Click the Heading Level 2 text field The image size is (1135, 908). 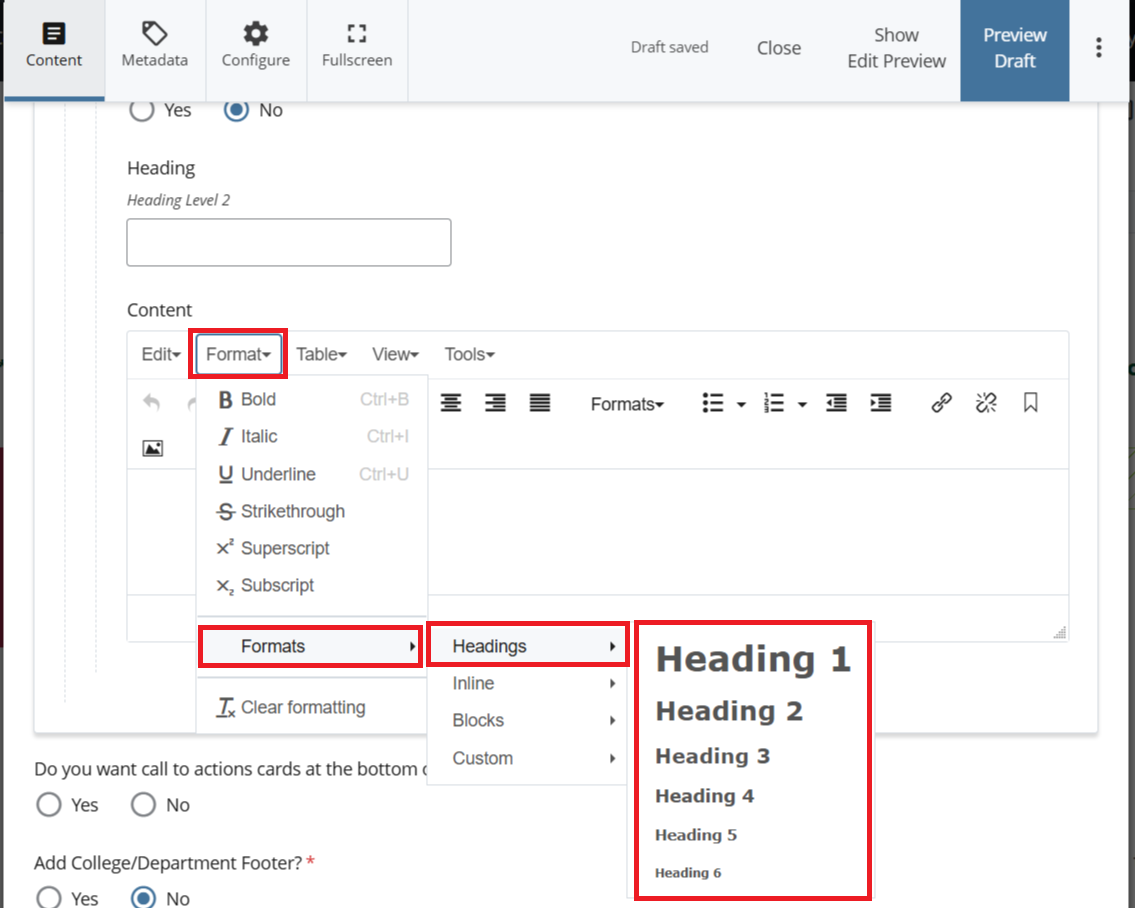coord(288,242)
